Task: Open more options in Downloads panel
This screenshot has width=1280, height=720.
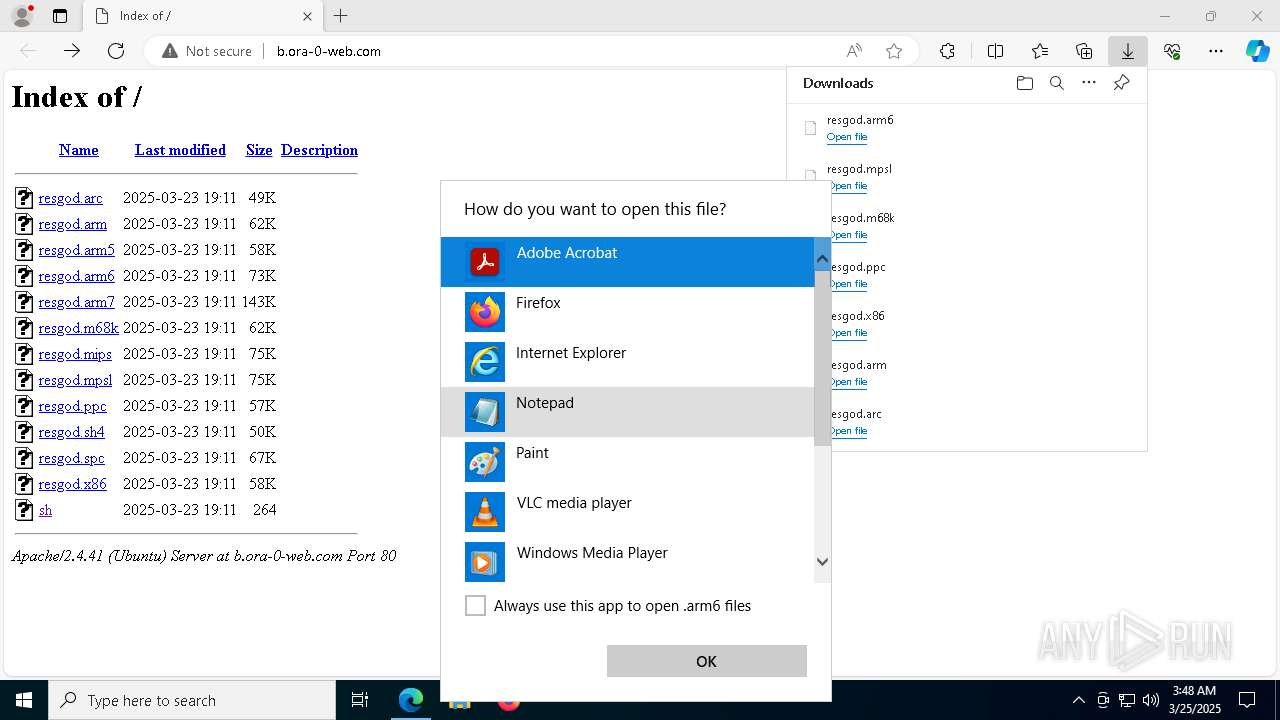Action: click(1089, 83)
